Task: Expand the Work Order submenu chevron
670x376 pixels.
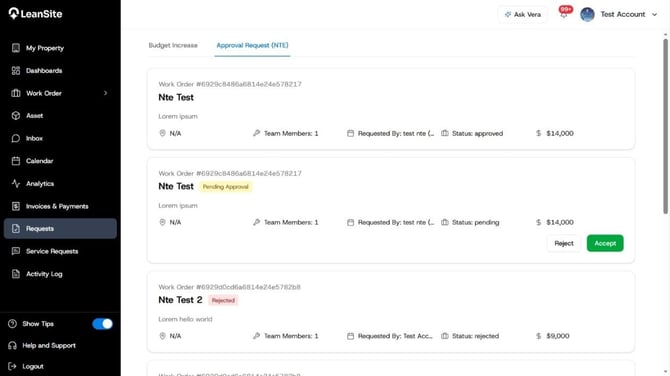Action: 106,93
